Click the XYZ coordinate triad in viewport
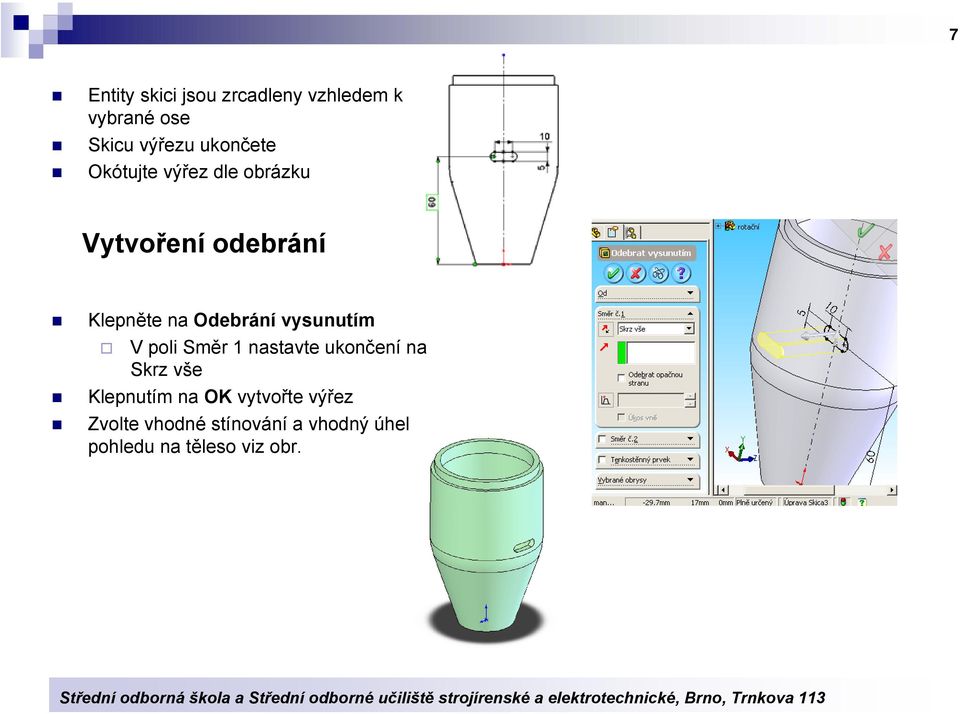The height and width of the screenshot is (714, 960). pos(741,451)
